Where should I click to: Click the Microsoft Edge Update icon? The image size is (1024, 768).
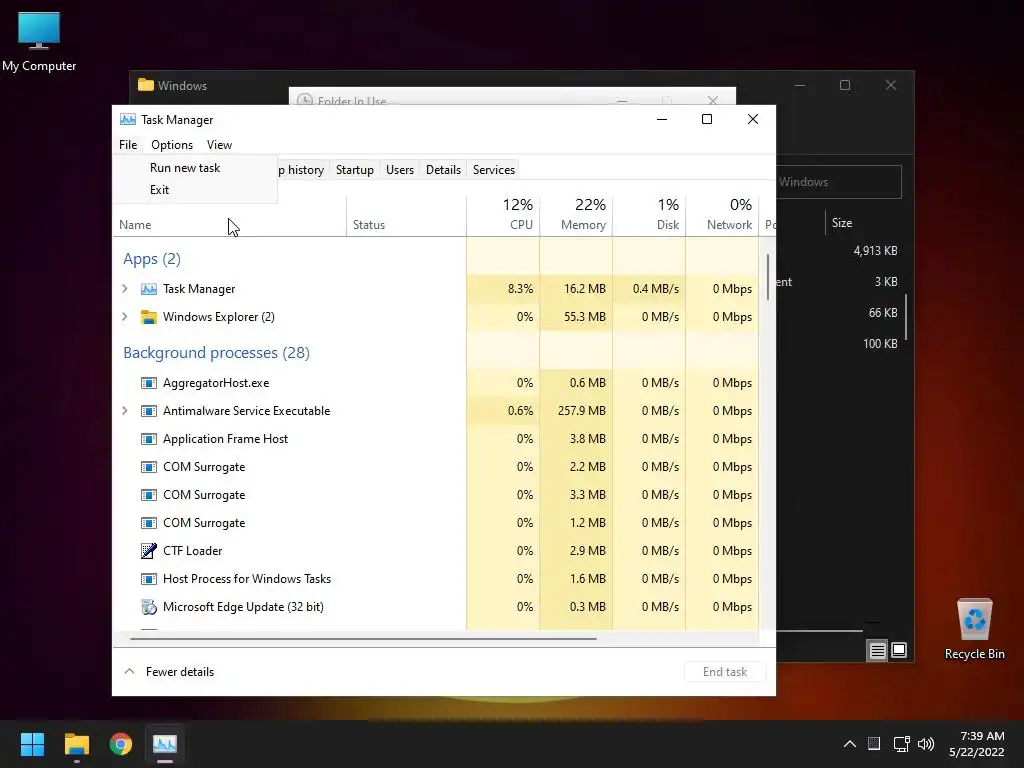click(149, 607)
